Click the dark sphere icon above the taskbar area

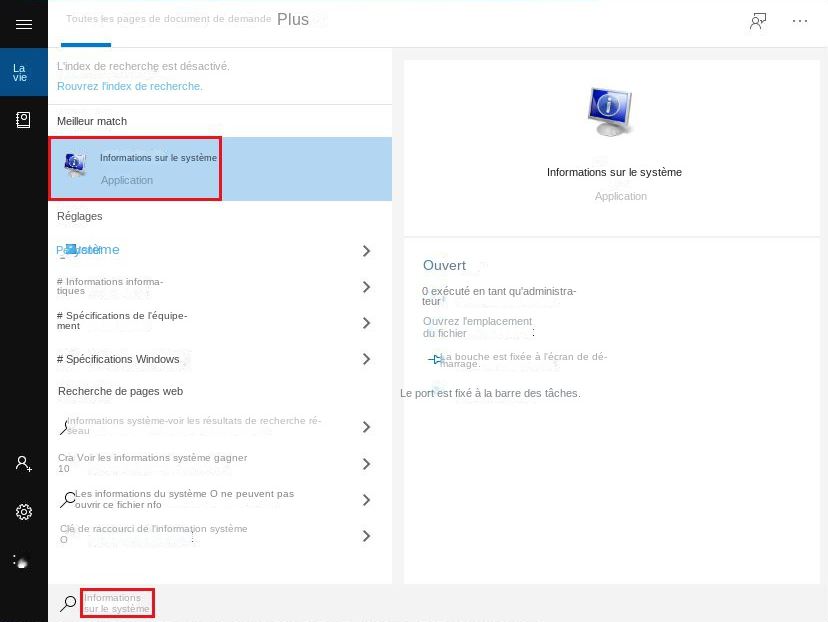(x=23, y=561)
